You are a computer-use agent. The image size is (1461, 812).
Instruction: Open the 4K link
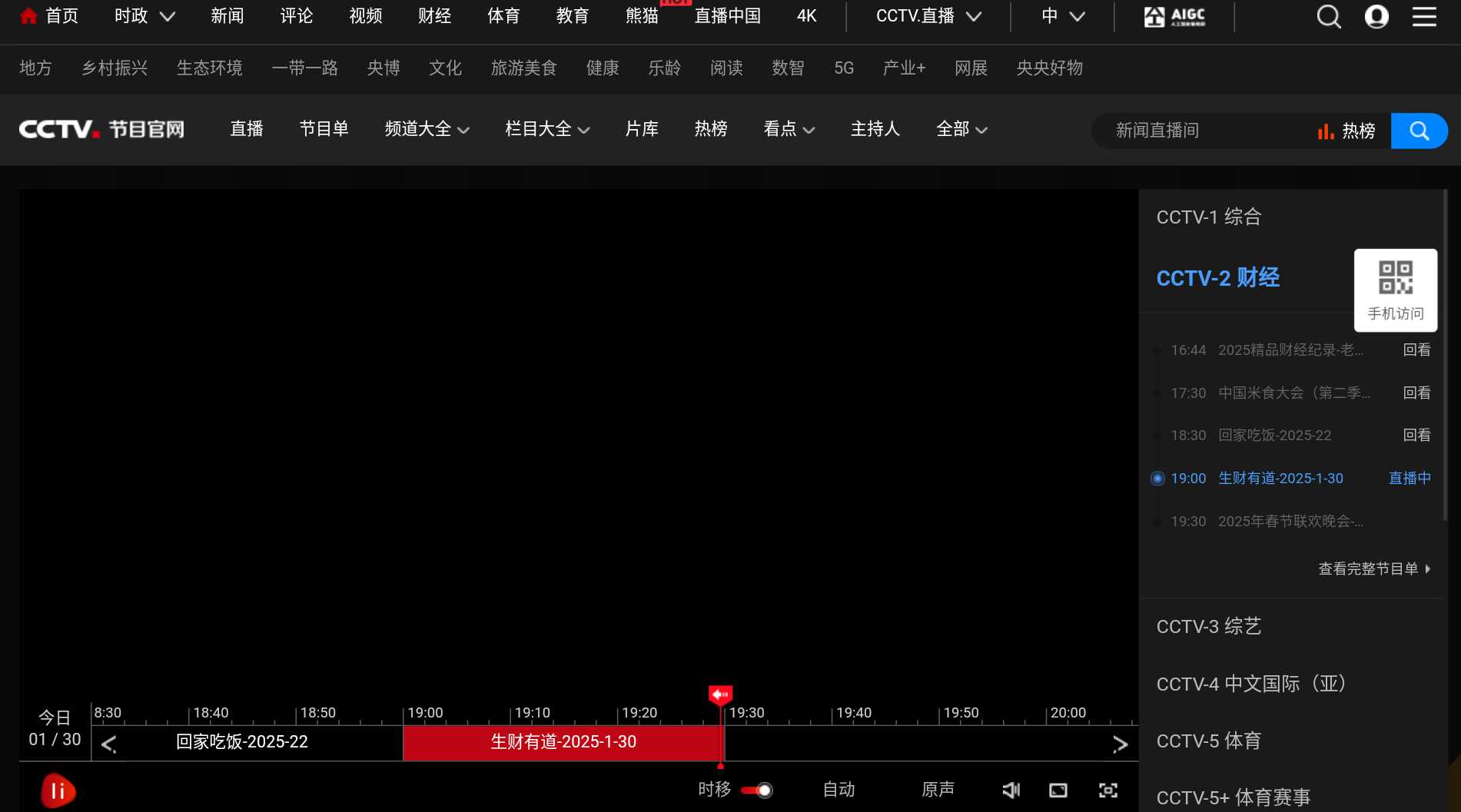tap(807, 16)
